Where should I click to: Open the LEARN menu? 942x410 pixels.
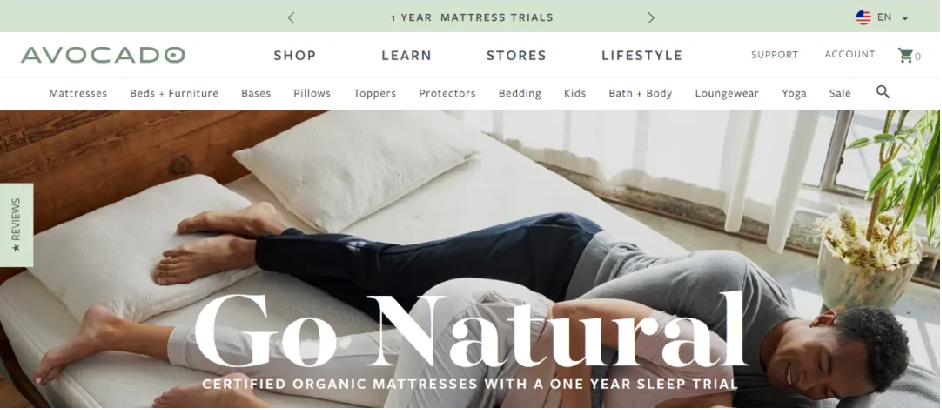coord(406,55)
